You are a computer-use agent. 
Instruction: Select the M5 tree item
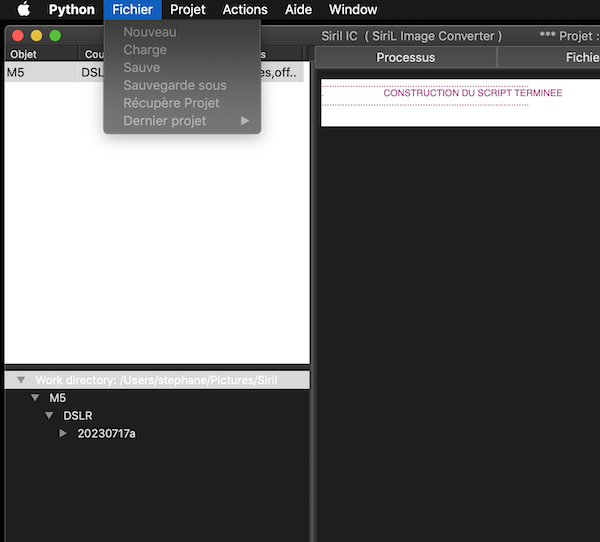point(58,398)
